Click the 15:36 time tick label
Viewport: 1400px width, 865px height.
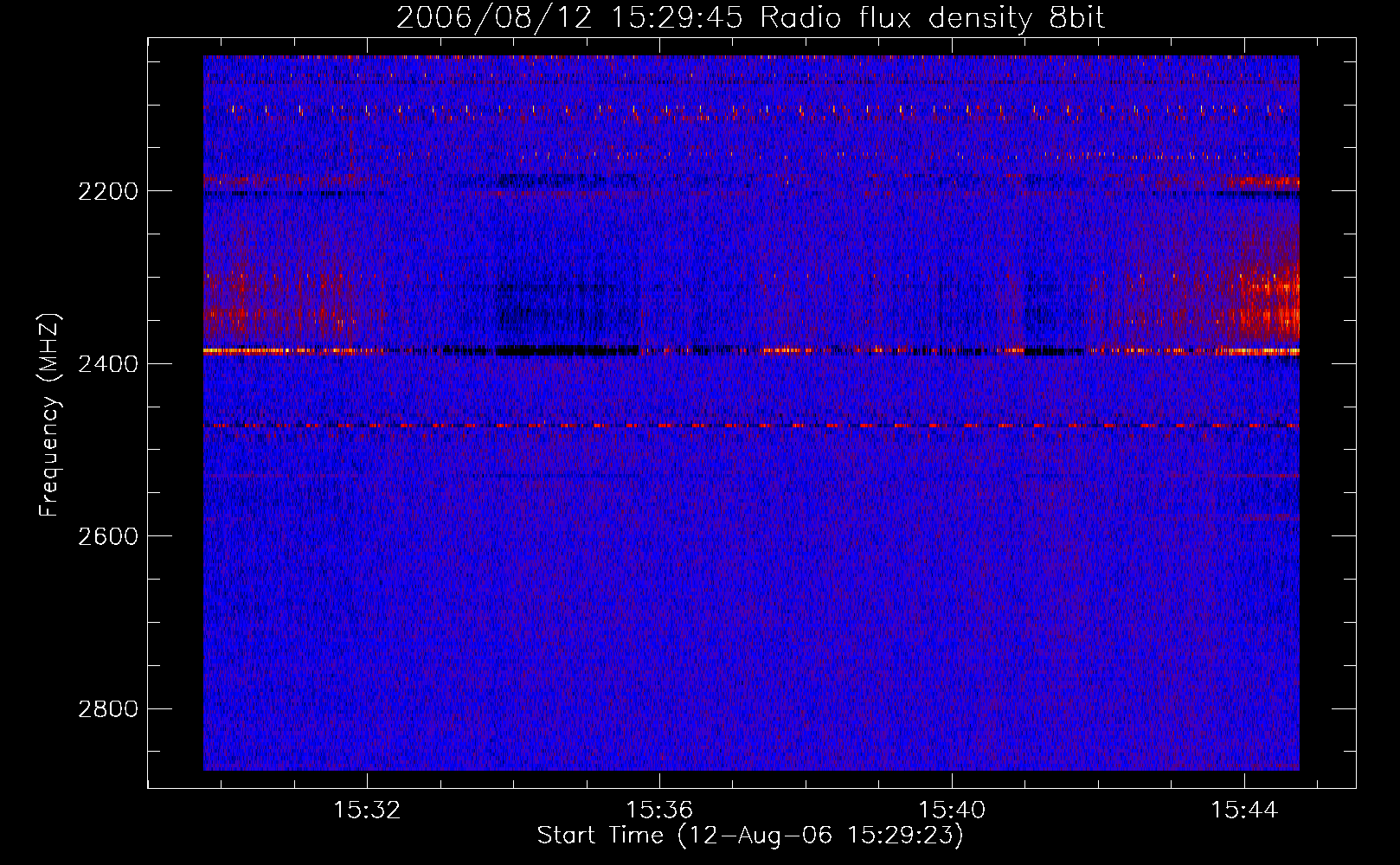click(659, 811)
